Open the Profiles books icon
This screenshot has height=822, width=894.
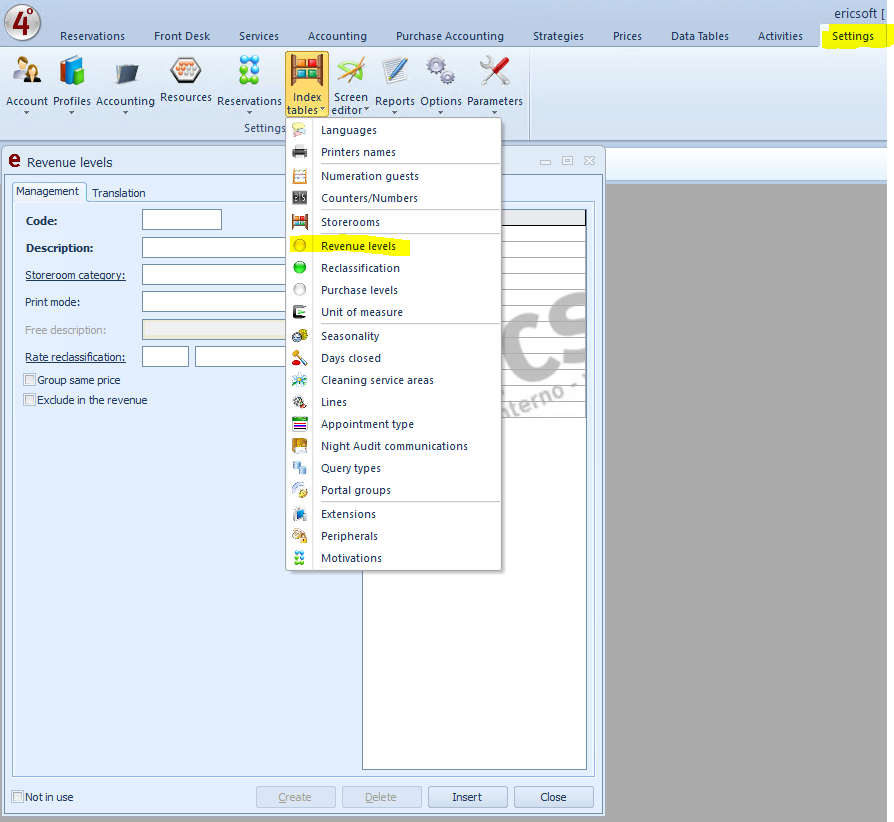pyautogui.click(x=72, y=71)
